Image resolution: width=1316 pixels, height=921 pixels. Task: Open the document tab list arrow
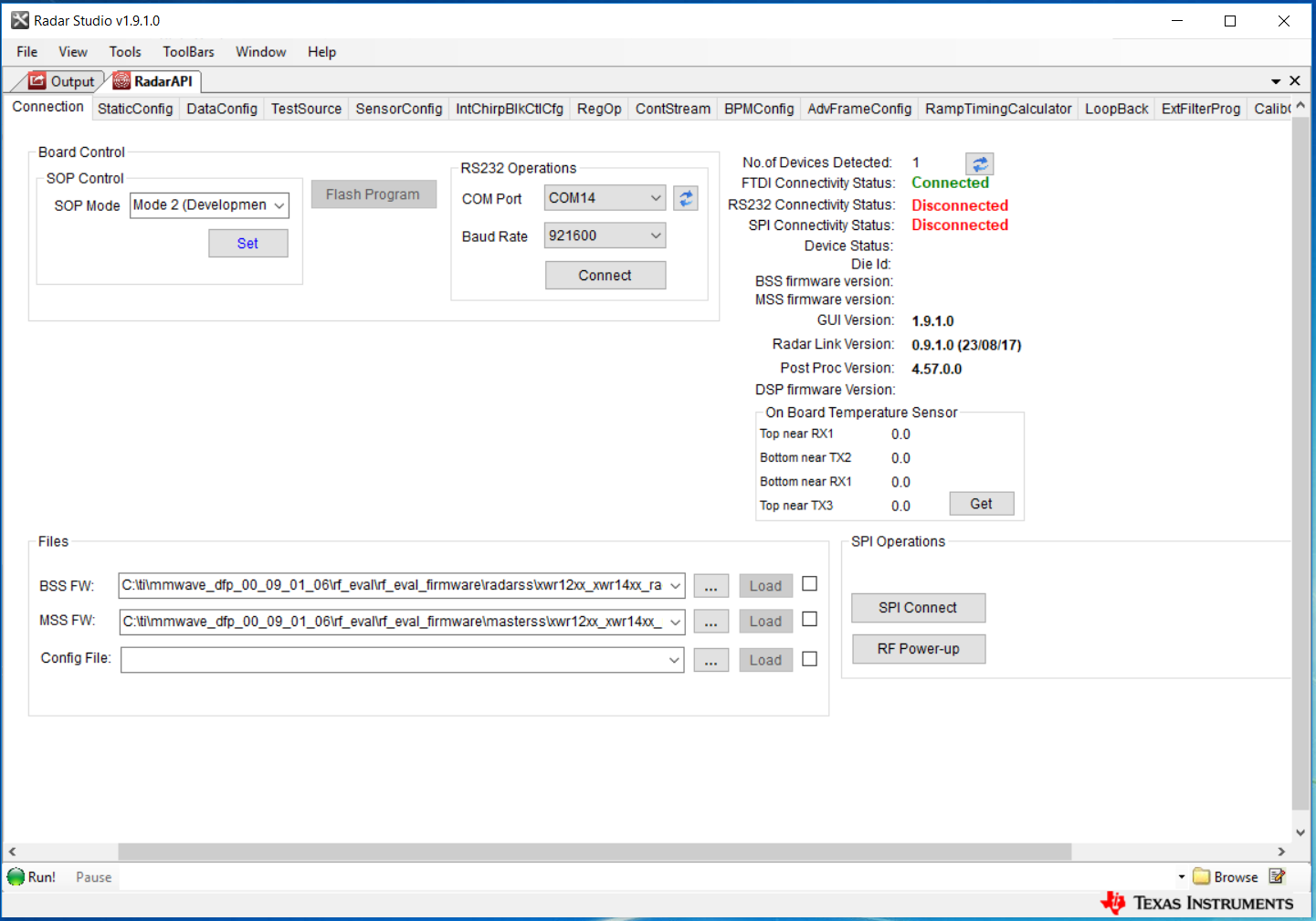click(1276, 82)
